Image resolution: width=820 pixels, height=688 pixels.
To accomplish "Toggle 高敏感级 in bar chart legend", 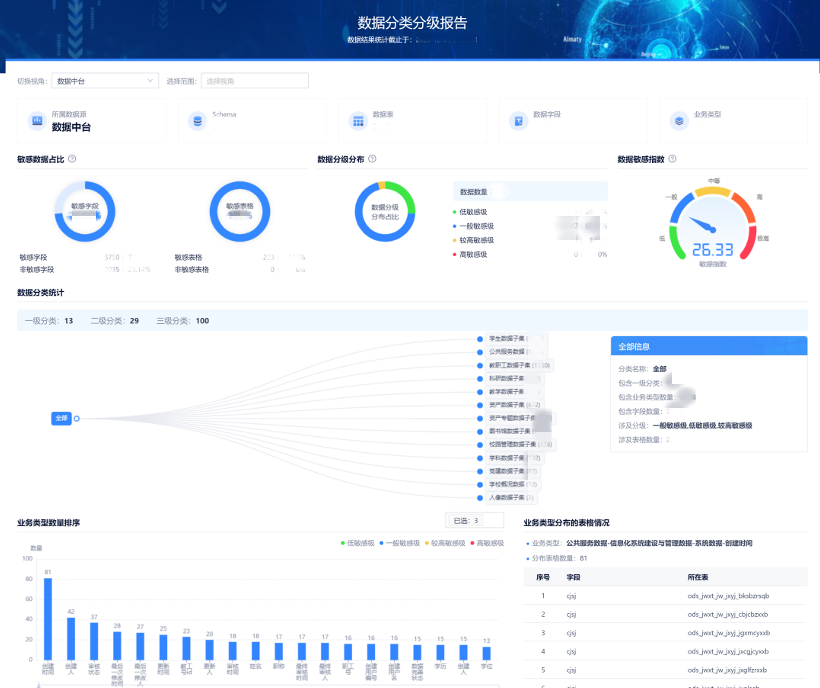I will tap(487, 543).
